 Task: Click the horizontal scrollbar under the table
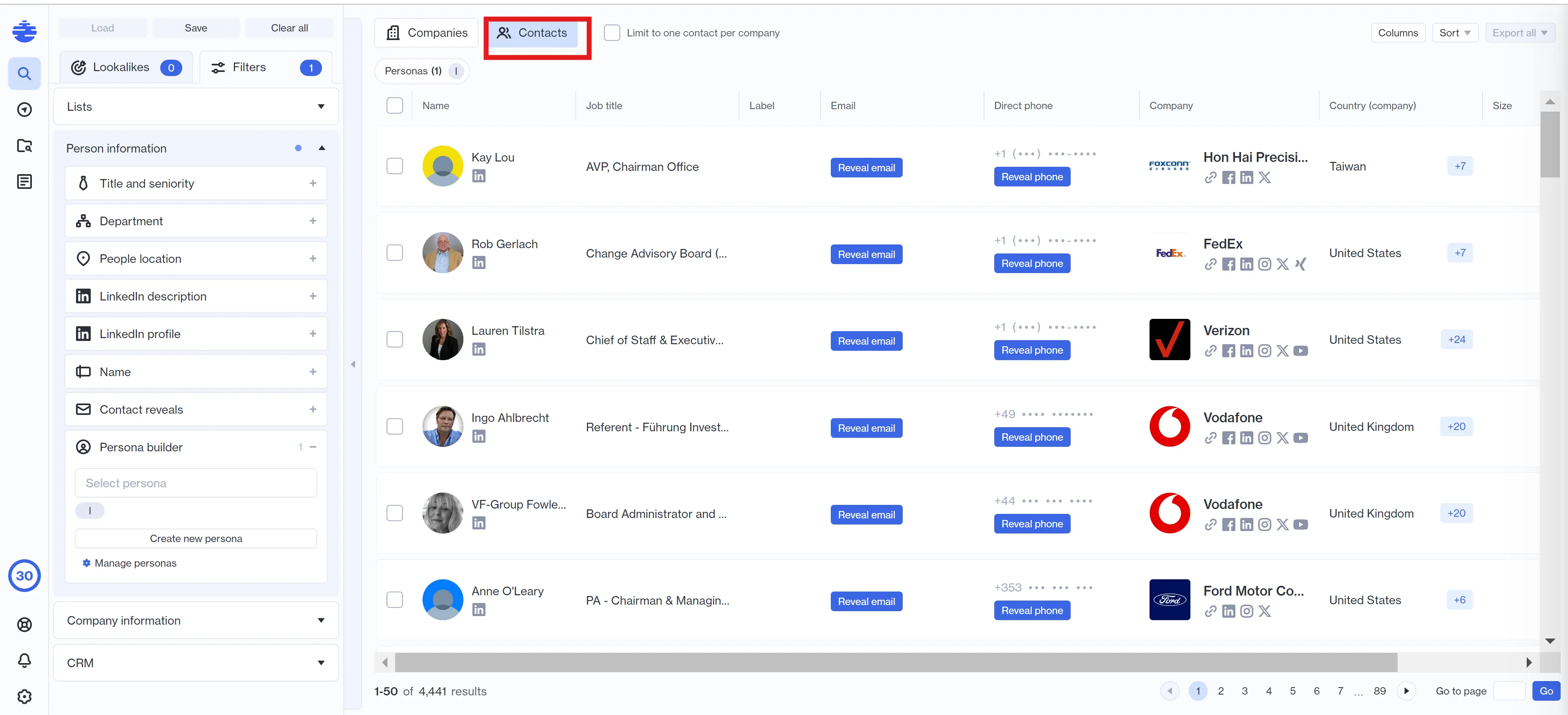tap(895, 662)
